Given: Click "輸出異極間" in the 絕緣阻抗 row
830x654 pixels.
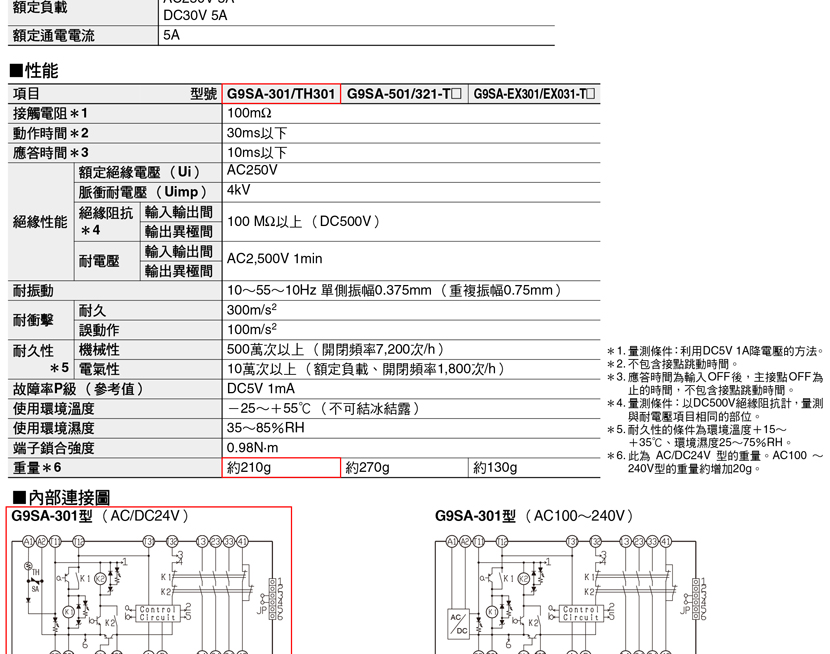Looking at the screenshot, I should [x=178, y=231].
